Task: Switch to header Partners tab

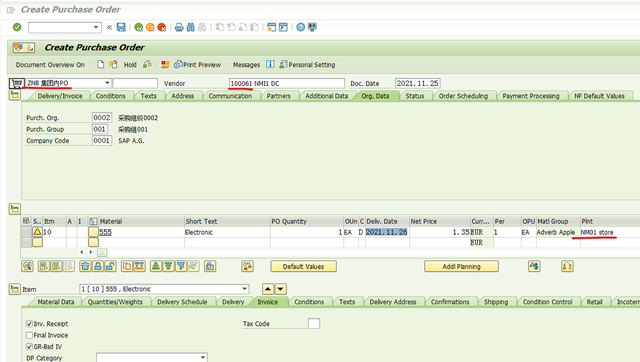Action: pyautogui.click(x=278, y=96)
